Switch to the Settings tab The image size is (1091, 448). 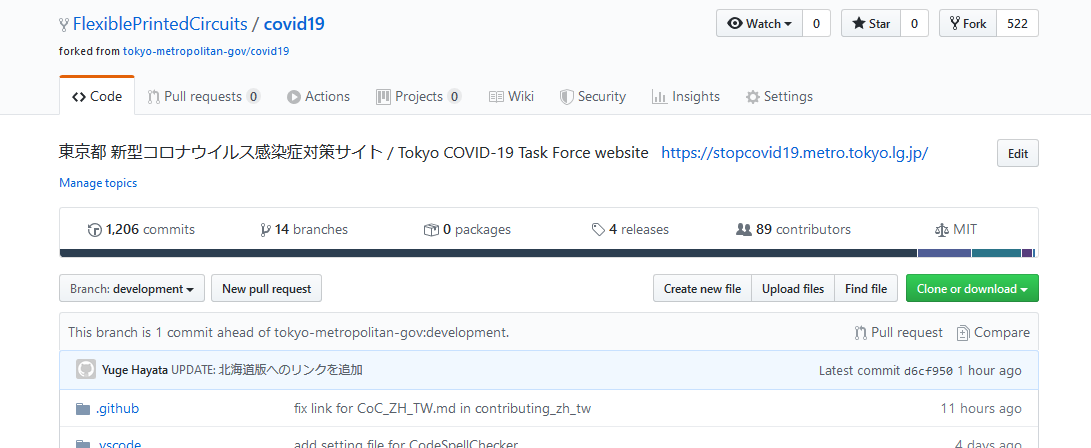(x=779, y=97)
